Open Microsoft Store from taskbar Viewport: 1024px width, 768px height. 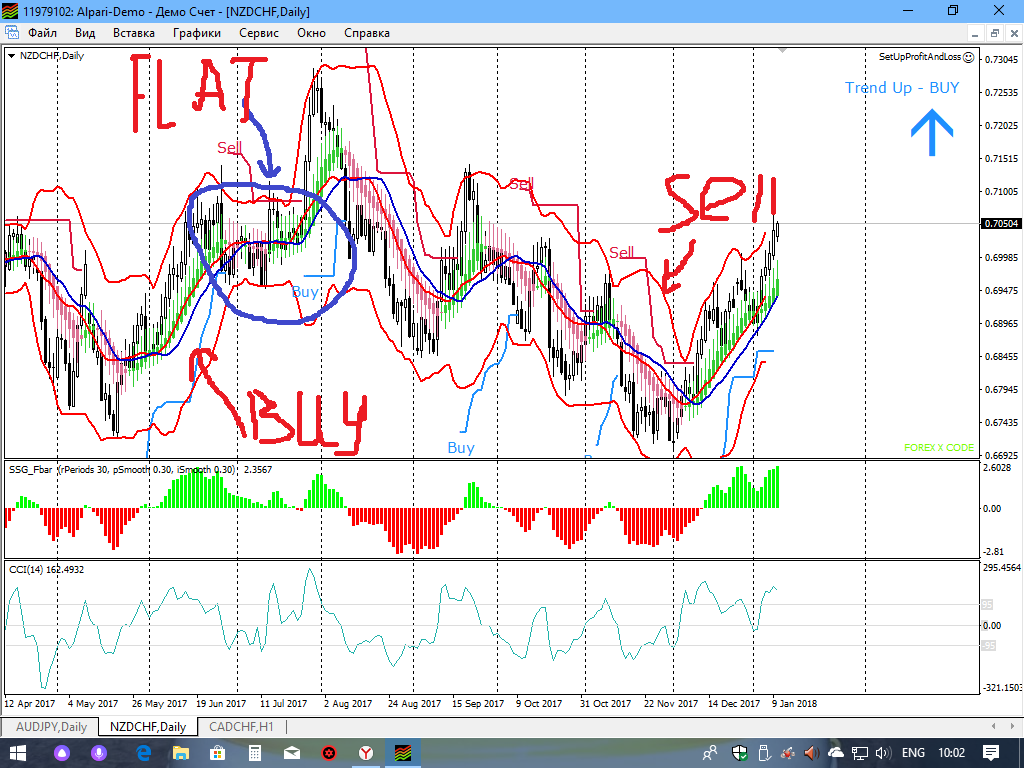pyautogui.click(x=217, y=753)
